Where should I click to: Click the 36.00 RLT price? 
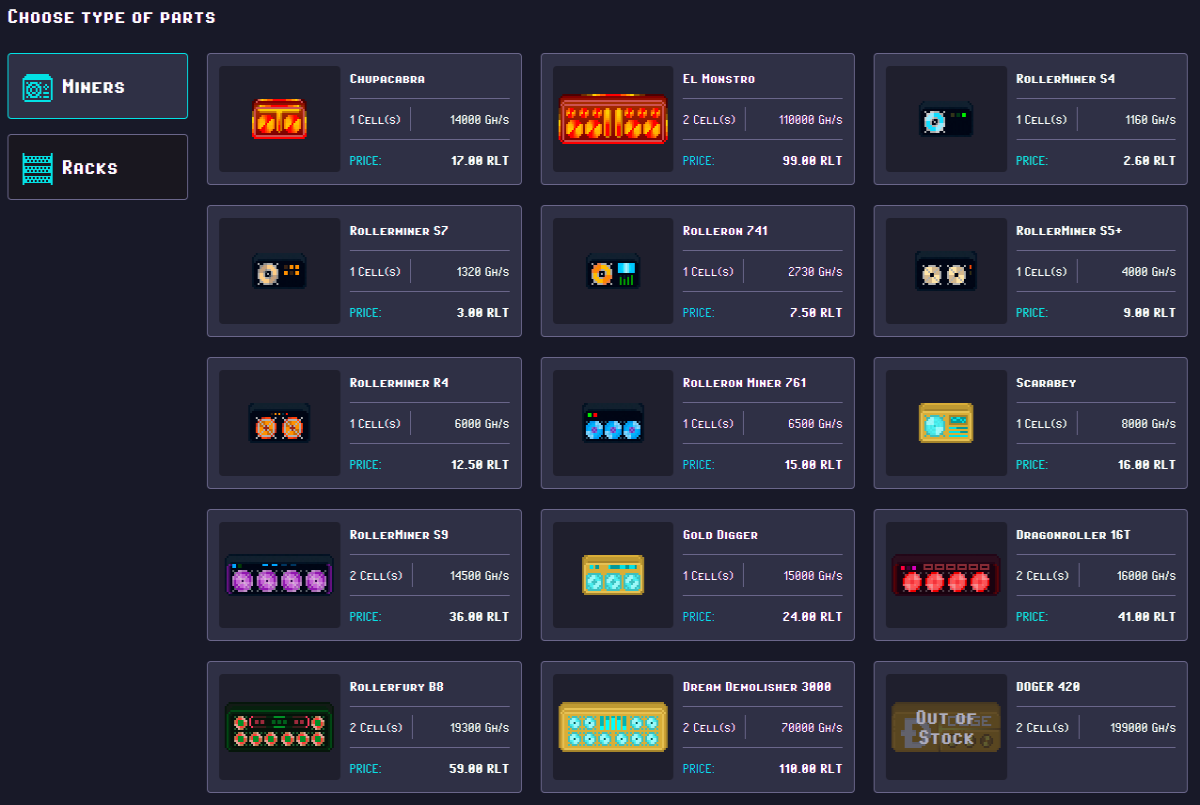(x=480, y=617)
